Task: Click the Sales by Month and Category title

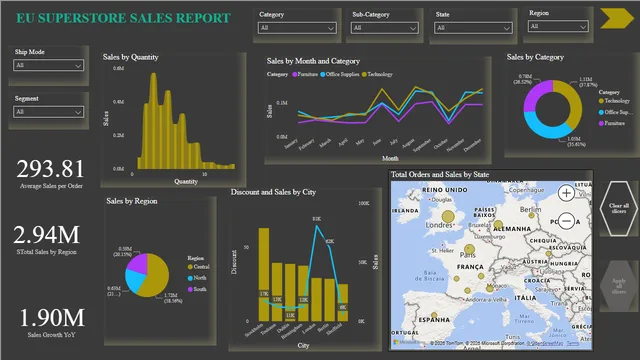Action: 313,61
